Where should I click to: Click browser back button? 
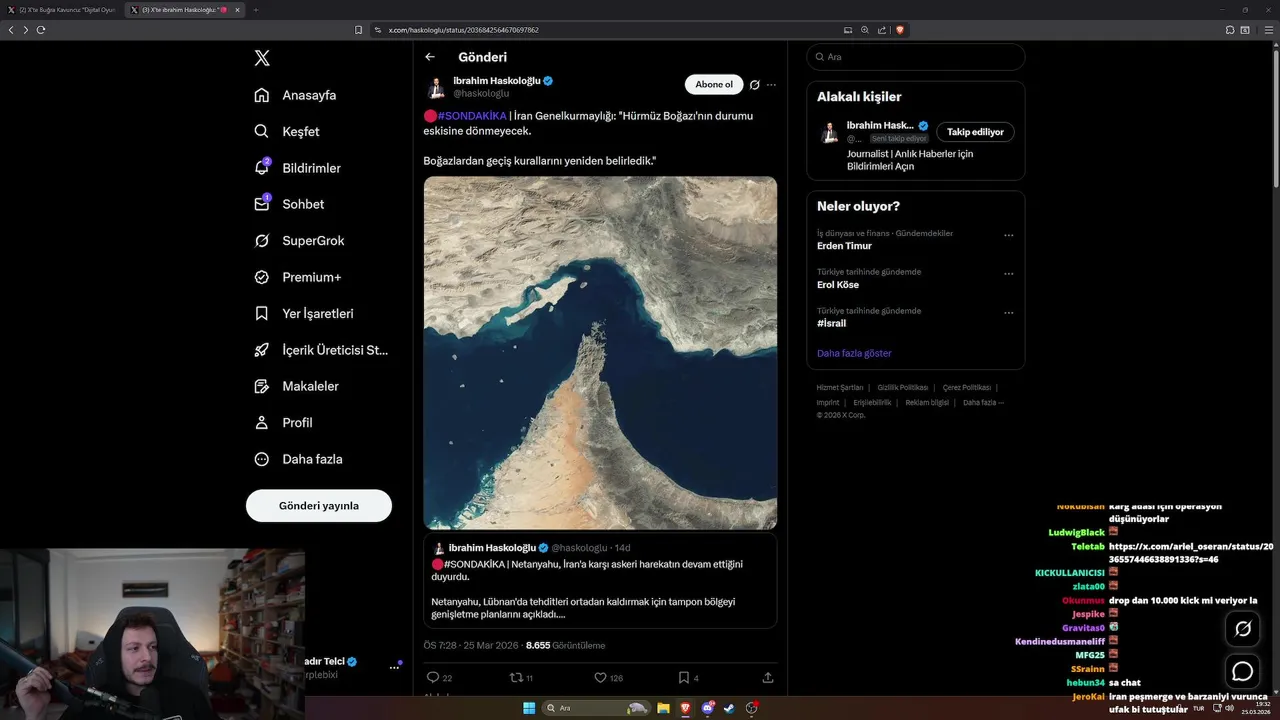pyautogui.click(x=11, y=30)
